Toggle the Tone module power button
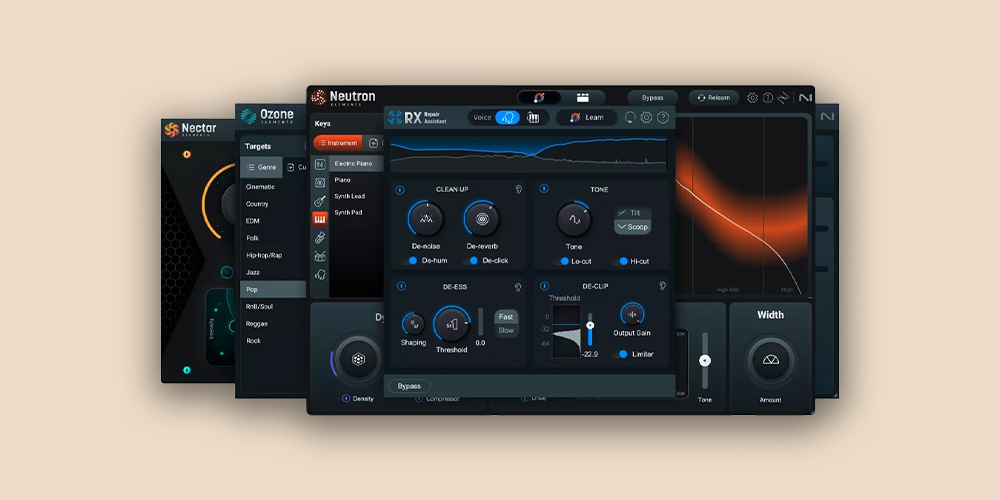Screen dimensions: 1000x500 (544, 189)
